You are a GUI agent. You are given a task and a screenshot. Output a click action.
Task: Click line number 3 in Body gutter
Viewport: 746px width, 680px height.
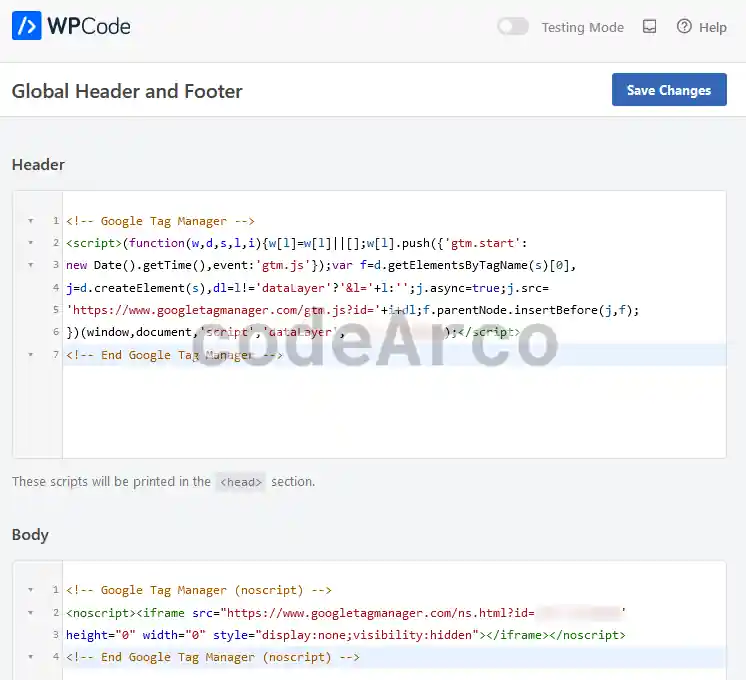tap(56, 634)
